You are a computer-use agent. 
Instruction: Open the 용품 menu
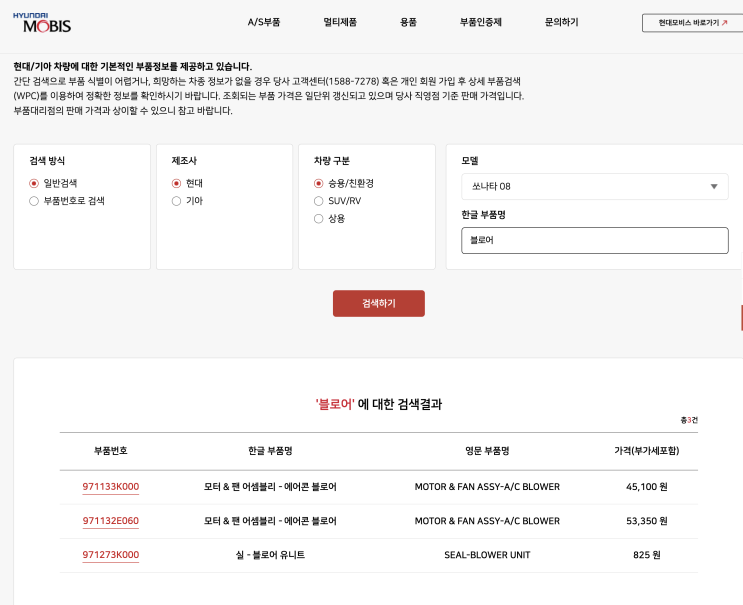408,22
